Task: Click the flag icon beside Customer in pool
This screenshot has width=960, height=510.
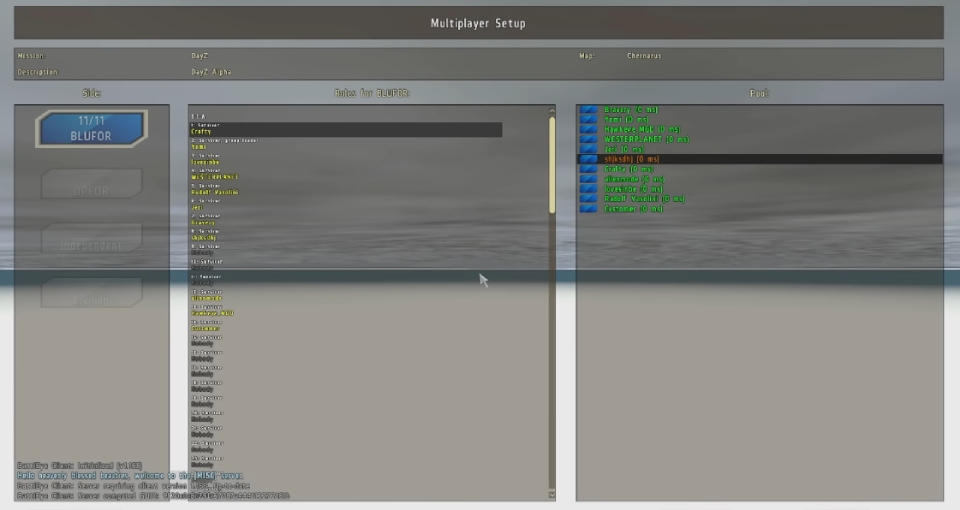Action: pos(588,209)
